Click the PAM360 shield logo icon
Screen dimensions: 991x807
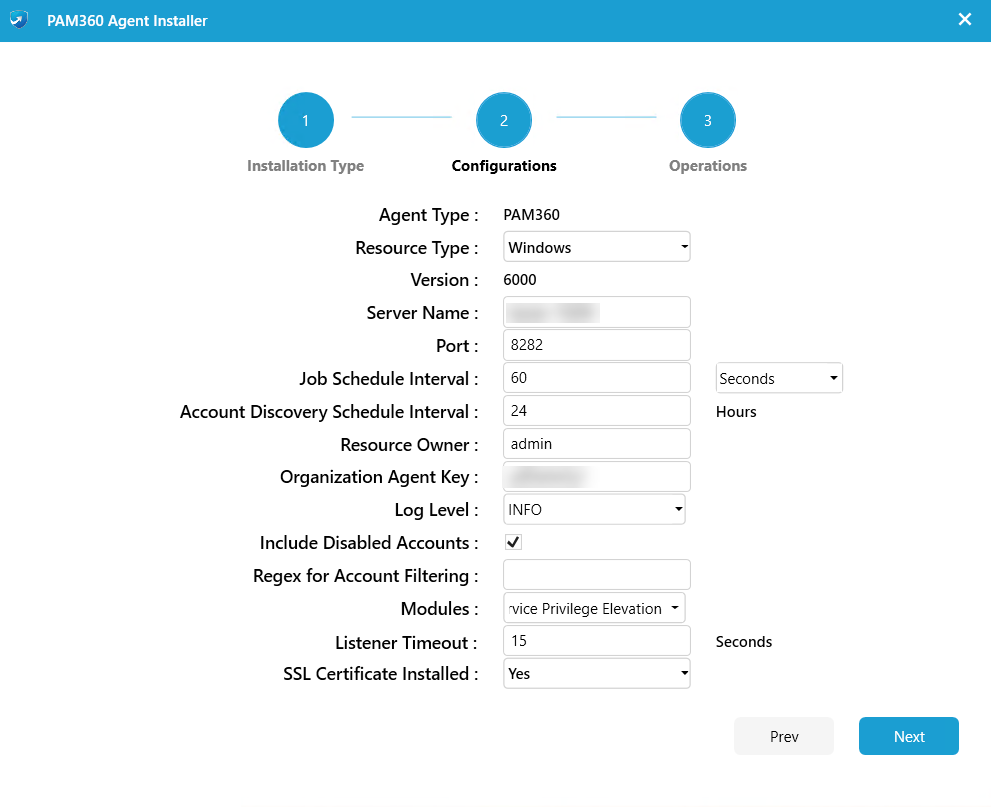(19, 20)
